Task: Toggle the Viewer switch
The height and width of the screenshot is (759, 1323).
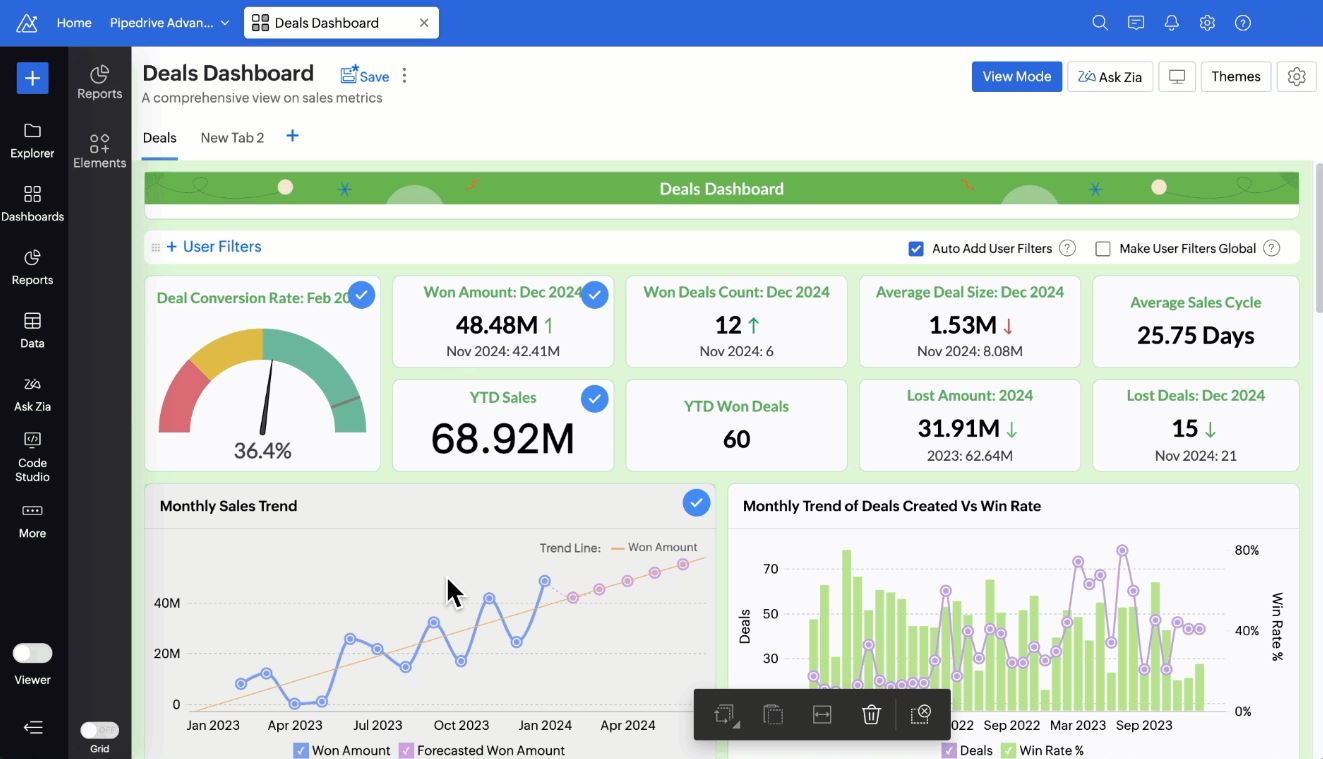Action: (x=32, y=653)
